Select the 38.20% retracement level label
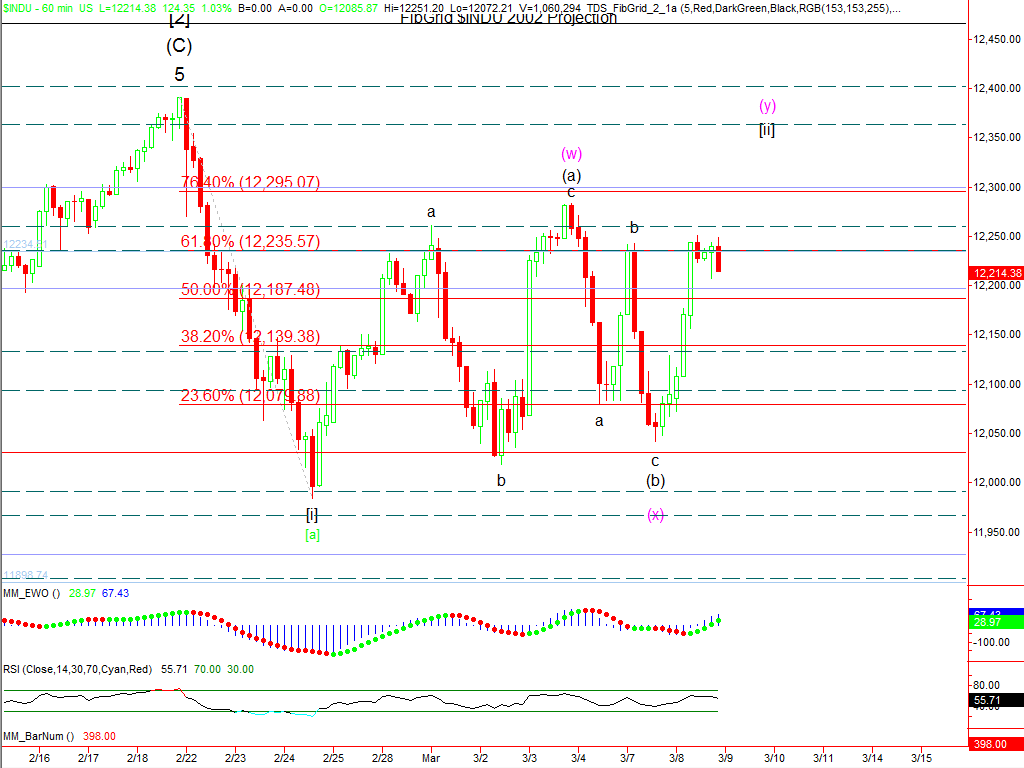The height and width of the screenshot is (768, 1024). click(250, 337)
